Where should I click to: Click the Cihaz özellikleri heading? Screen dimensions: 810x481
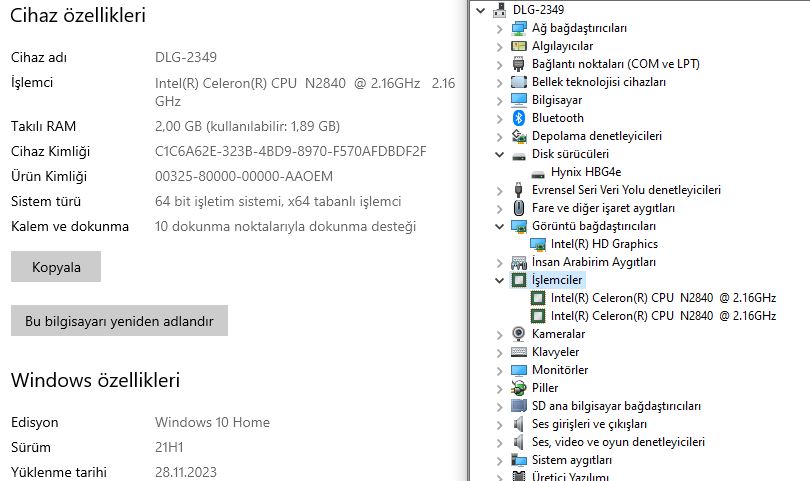(78, 15)
